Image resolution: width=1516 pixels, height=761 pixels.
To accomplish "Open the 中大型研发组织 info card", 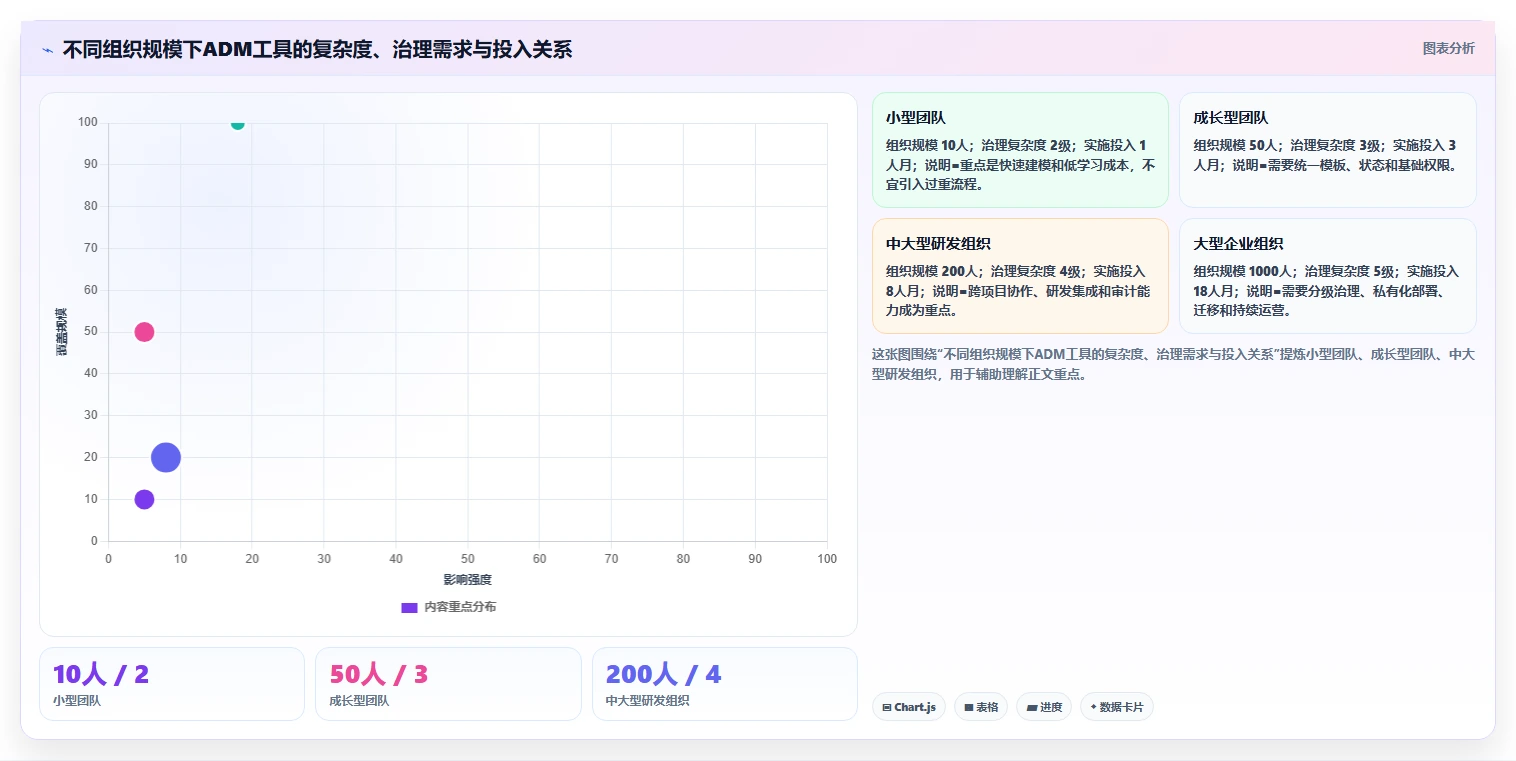I will tap(1020, 276).
